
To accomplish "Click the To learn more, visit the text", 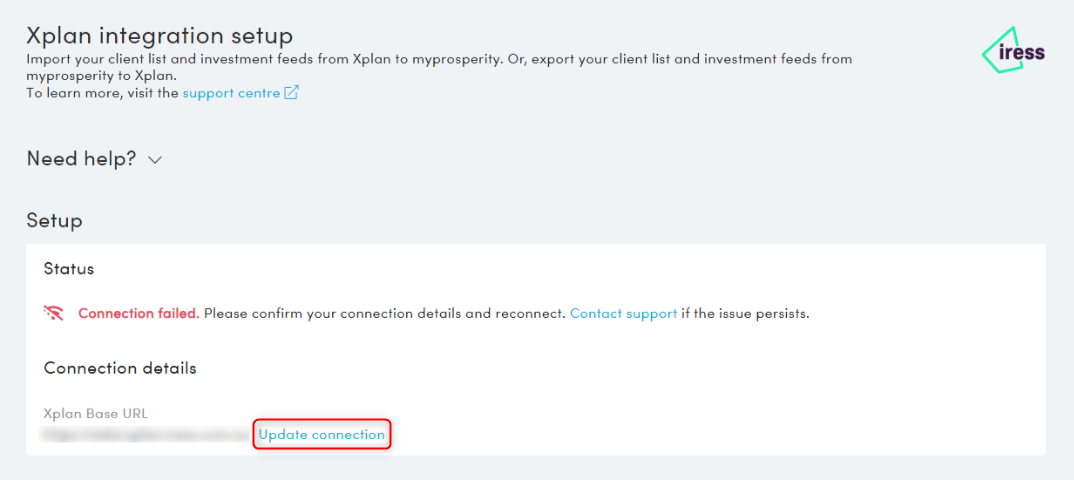I will click(102, 93).
